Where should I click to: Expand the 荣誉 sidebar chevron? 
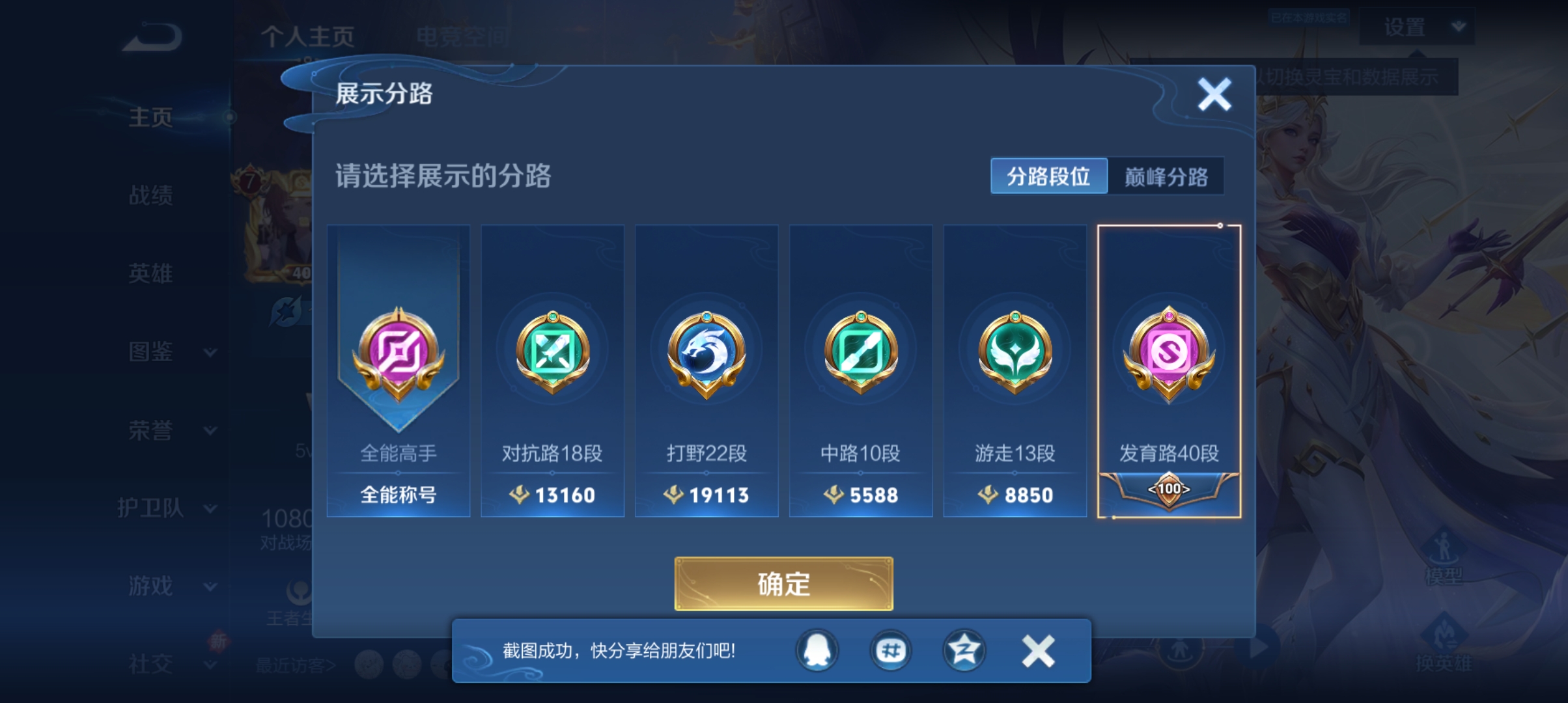pos(210,430)
